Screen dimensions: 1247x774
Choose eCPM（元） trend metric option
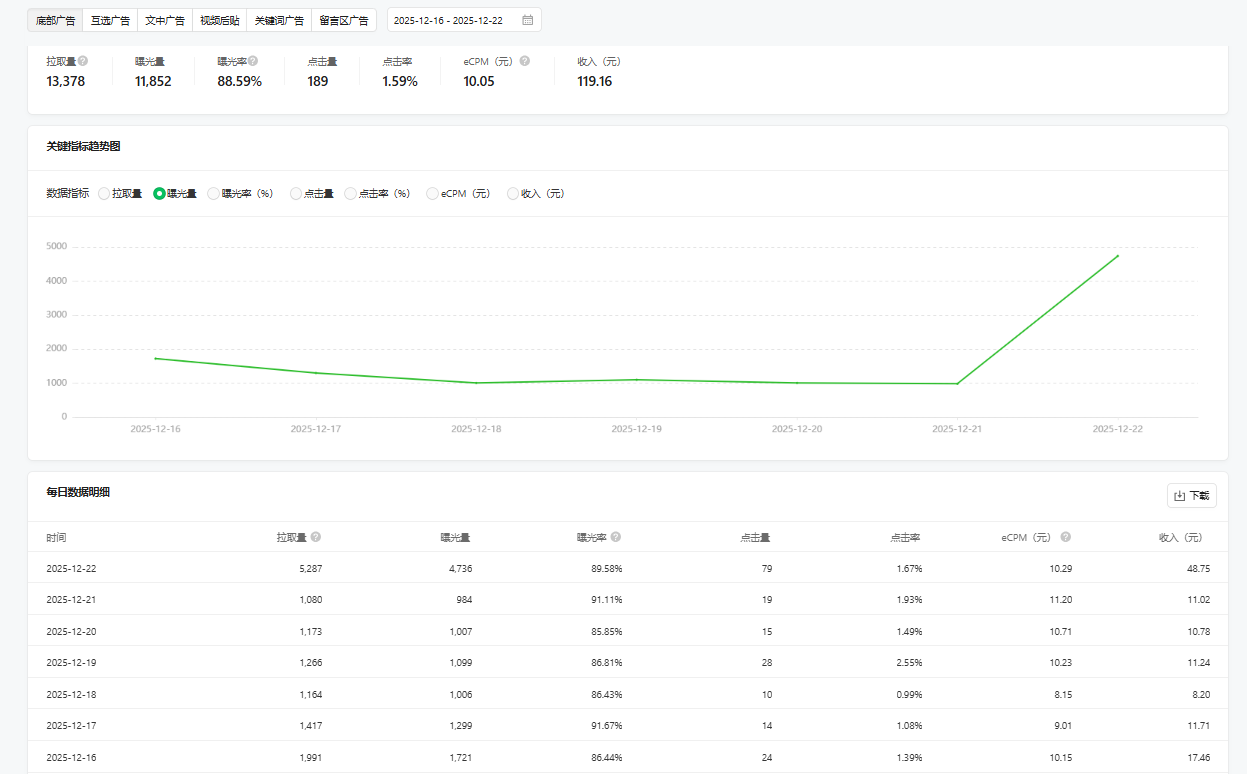[433, 194]
